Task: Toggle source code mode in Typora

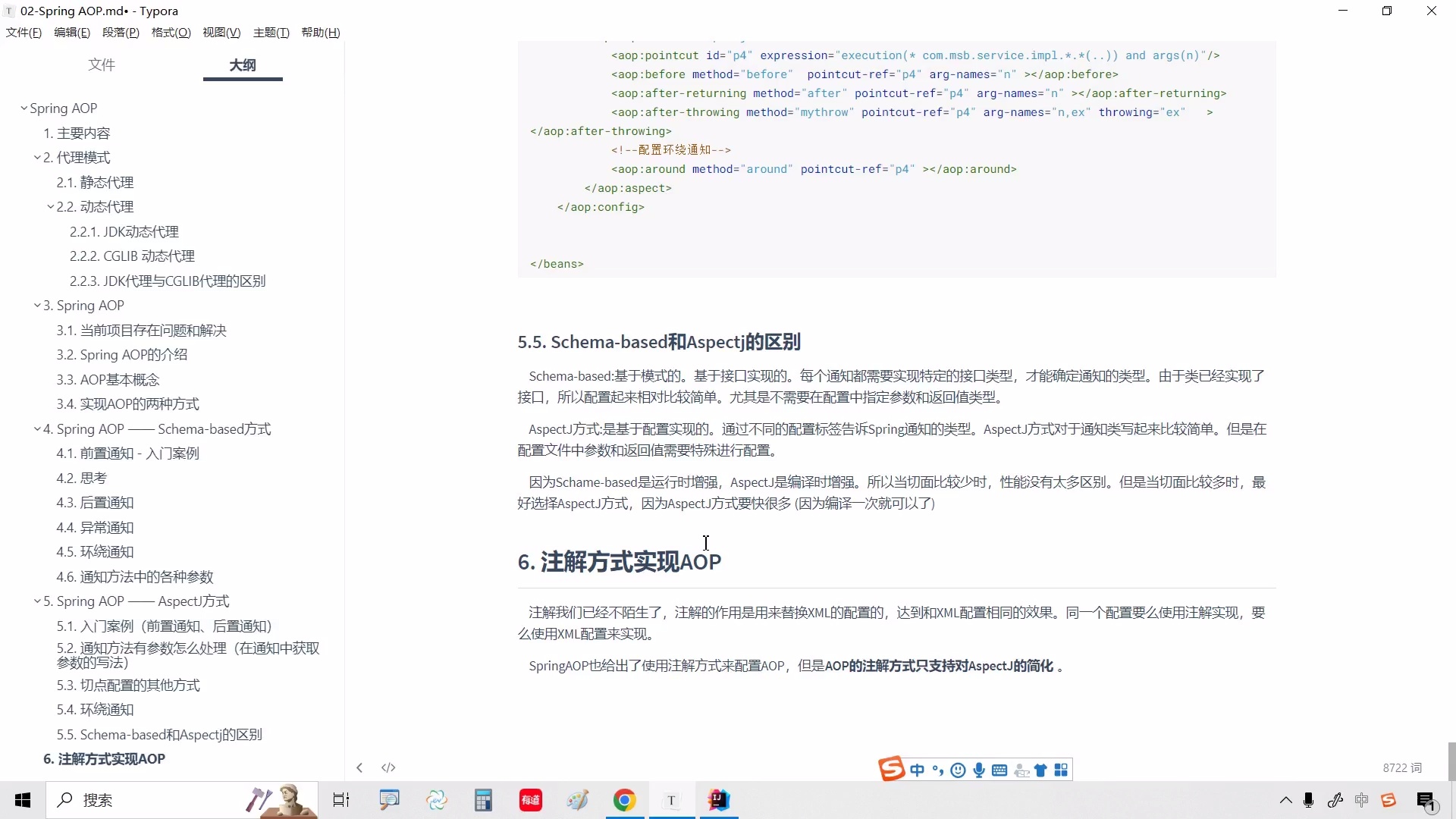Action: pyautogui.click(x=388, y=767)
